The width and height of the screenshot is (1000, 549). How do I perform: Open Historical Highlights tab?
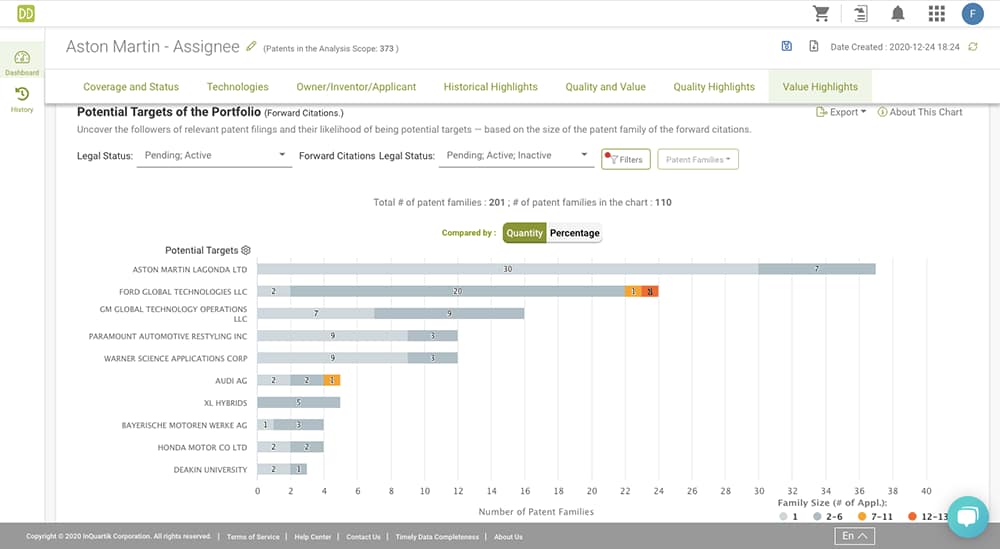tap(490, 87)
